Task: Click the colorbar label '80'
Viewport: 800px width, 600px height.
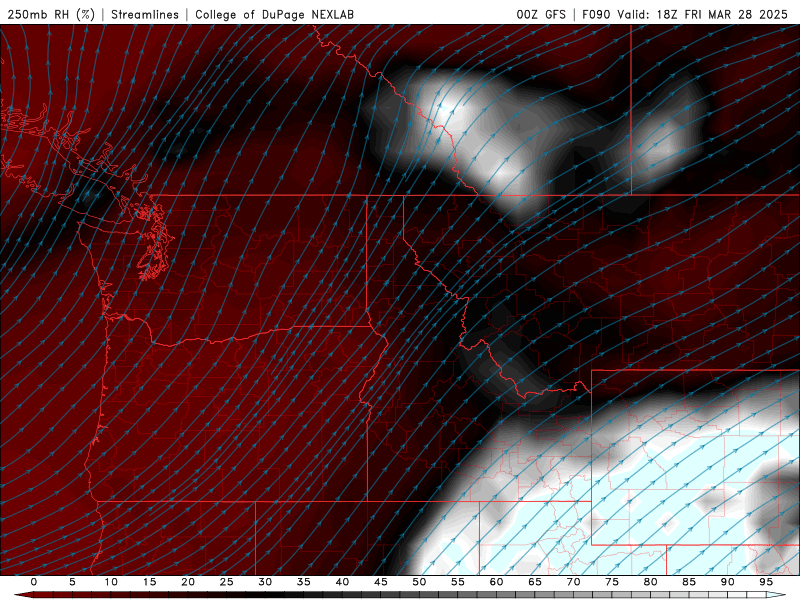Action: tap(651, 582)
